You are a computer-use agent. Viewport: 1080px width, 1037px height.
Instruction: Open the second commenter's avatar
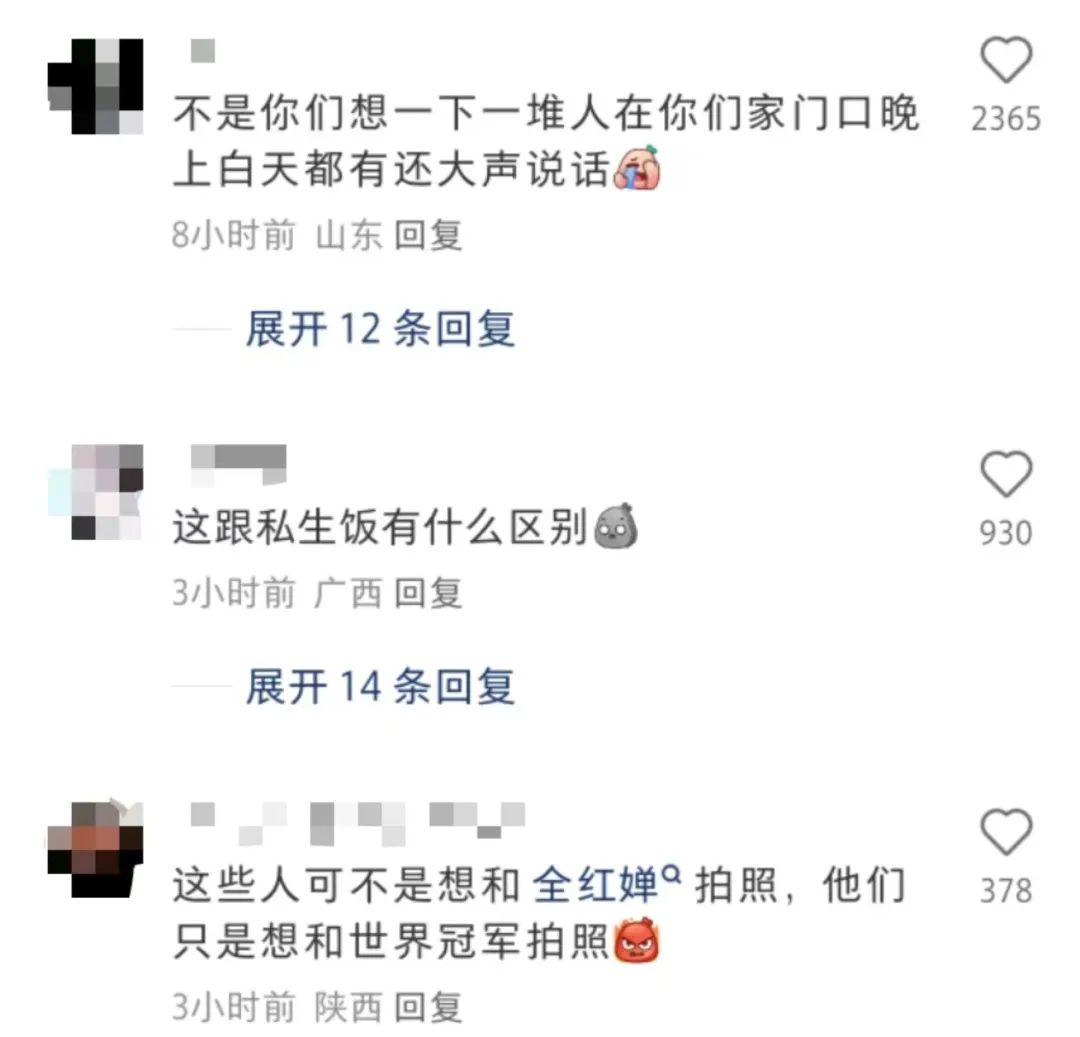point(96,492)
